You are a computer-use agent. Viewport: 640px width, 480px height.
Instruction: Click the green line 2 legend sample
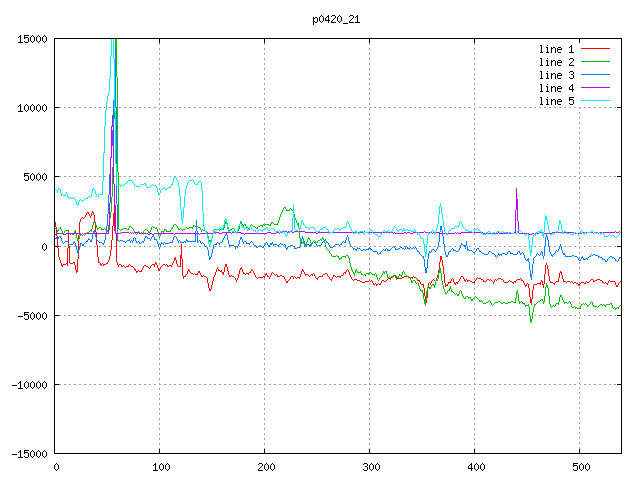595,62
